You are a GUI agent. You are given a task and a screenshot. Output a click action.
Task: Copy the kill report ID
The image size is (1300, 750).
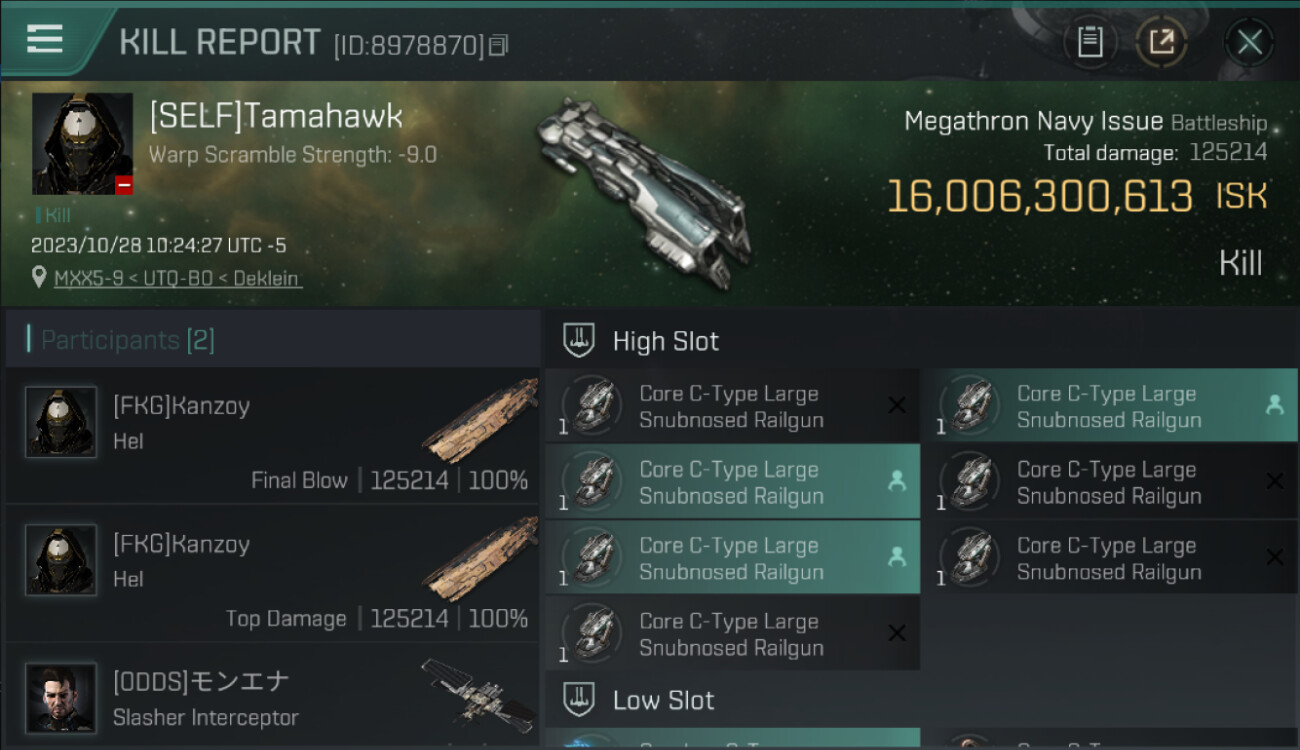click(x=499, y=45)
